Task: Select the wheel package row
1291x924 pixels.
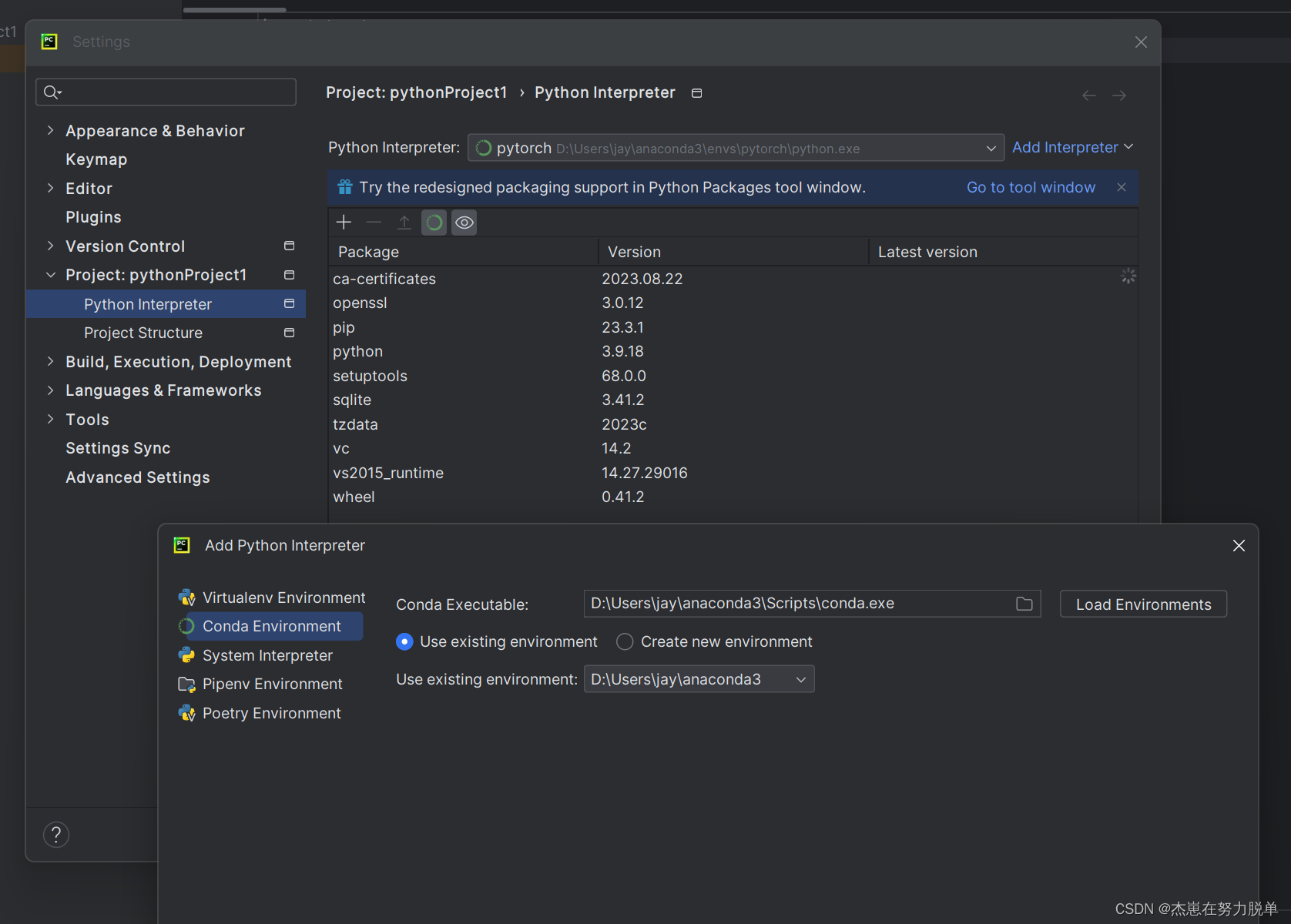Action: pos(733,497)
